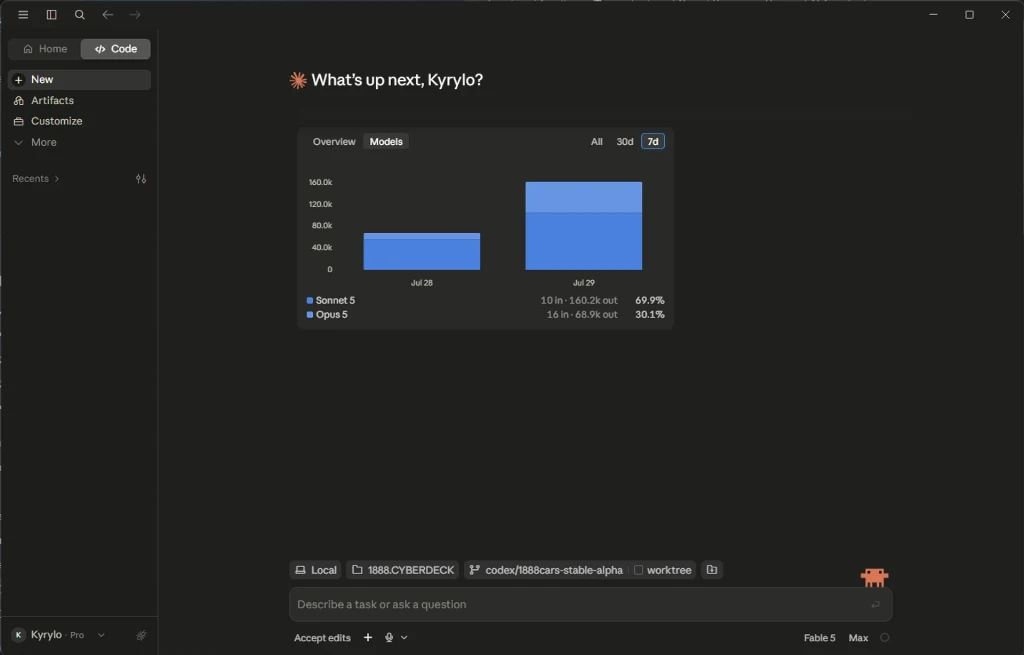Go back with the left arrow
Viewport: 1024px width, 655px height.
tap(108, 14)
